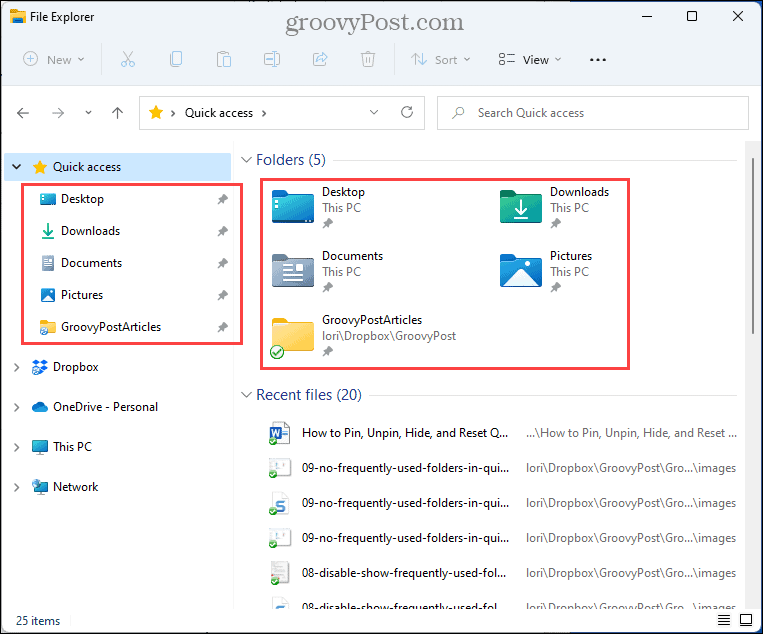The height and width of the screenshot is (634, 763).
Task: Switch to large thumbnails view in status bar
Action: tap(745, 619)
